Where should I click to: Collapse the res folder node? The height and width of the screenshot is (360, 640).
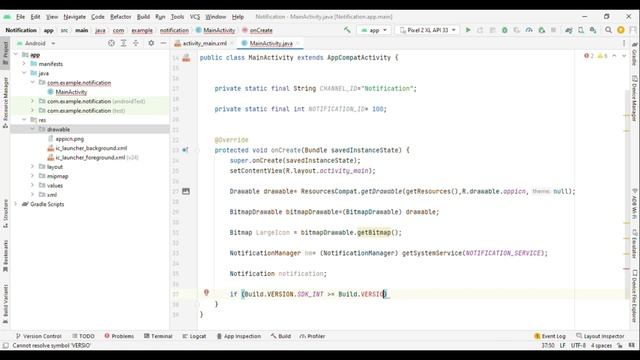24,120
